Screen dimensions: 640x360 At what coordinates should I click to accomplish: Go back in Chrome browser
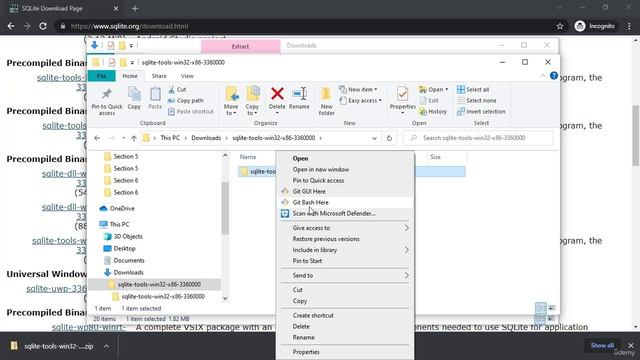[x=11, y=26]
